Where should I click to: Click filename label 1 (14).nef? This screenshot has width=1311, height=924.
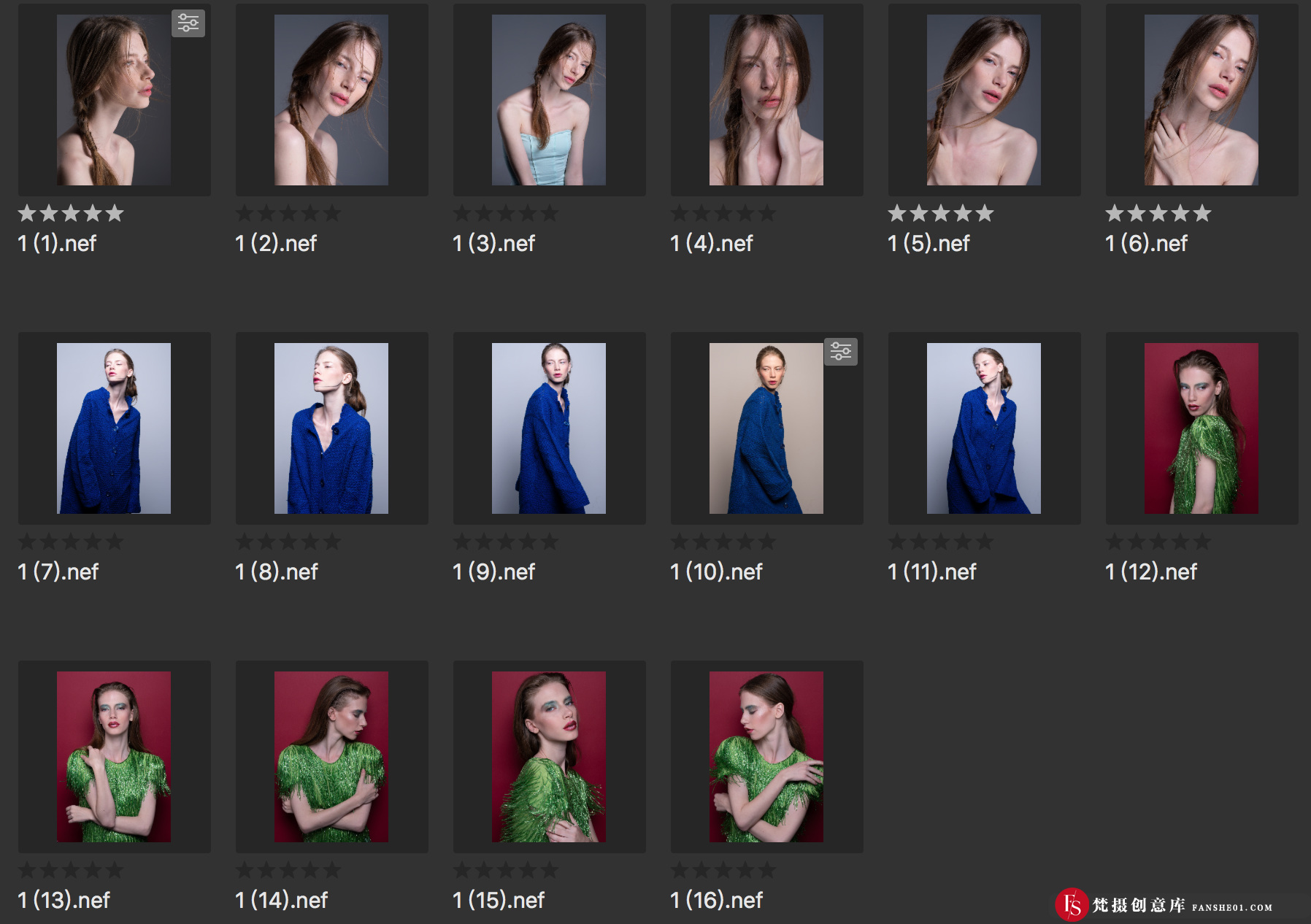click(x=281, y=900)
